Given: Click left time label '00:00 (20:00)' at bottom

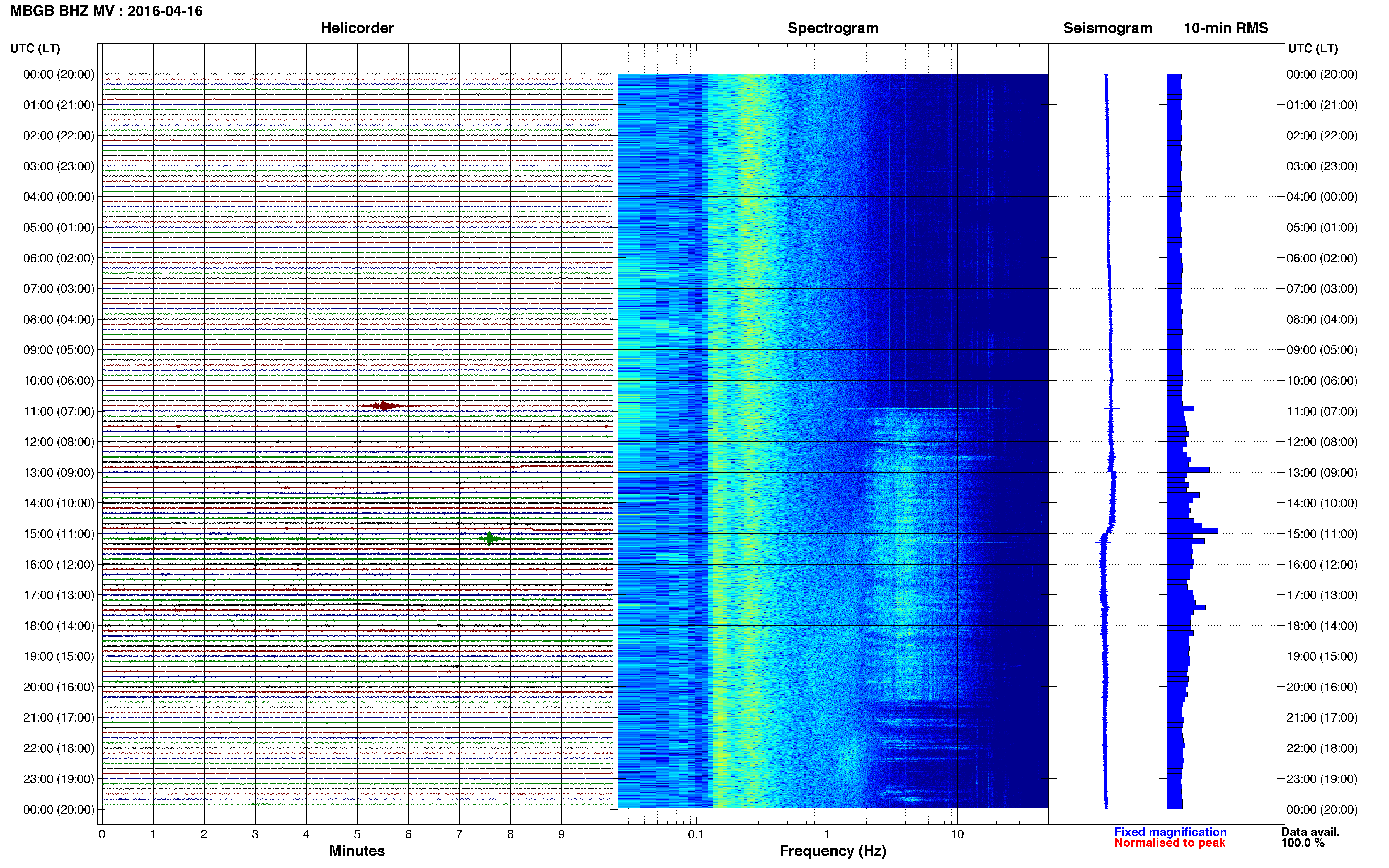Looking at the screenshot, I should (59, 809).
